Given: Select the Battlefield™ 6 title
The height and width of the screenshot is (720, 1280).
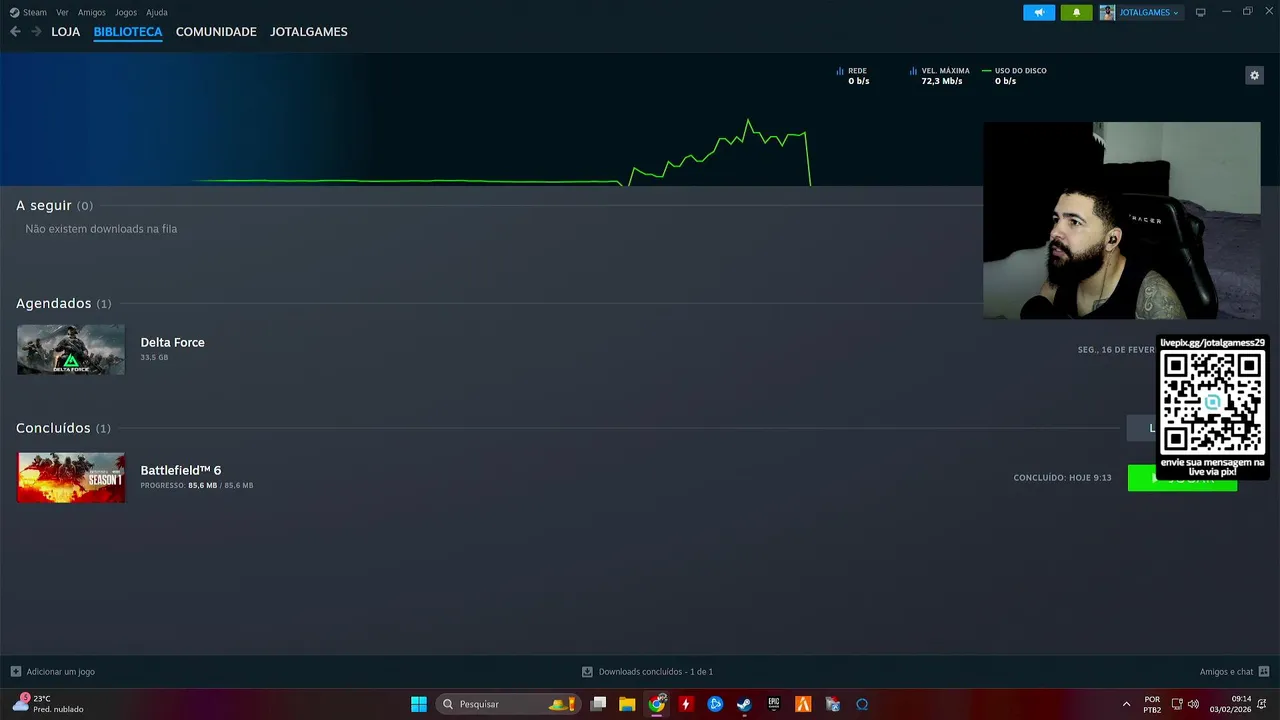Looking at the screenshot, I should coord(181,470).
